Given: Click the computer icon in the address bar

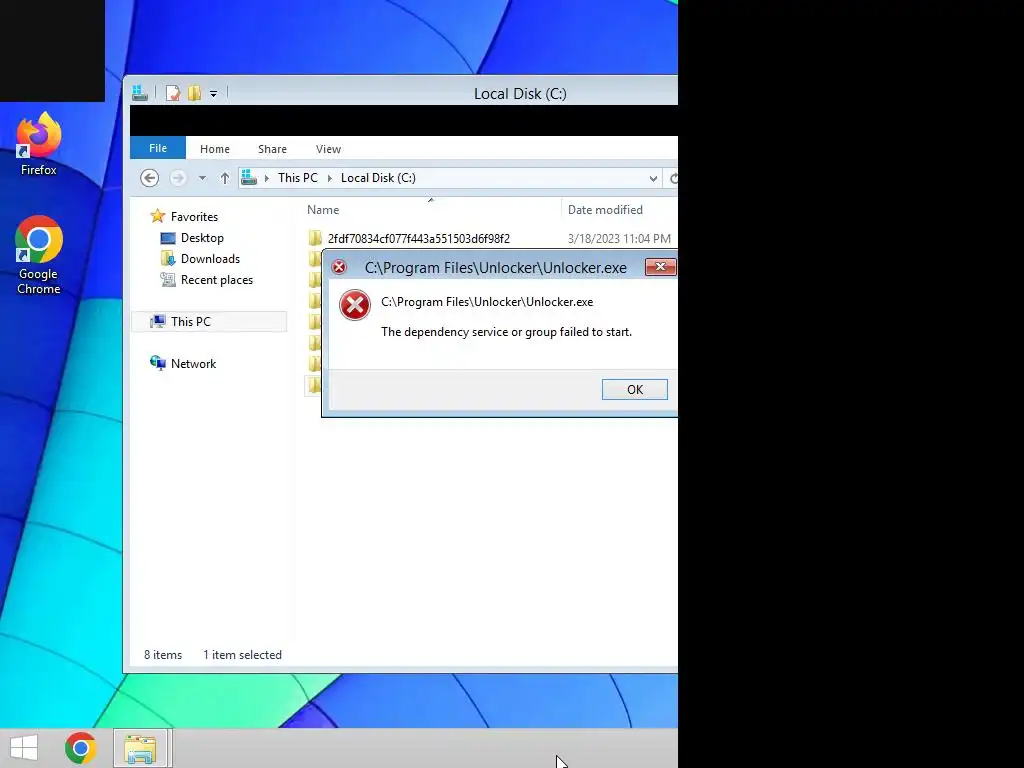Looking at the screenshot, I should click(249, 178).
